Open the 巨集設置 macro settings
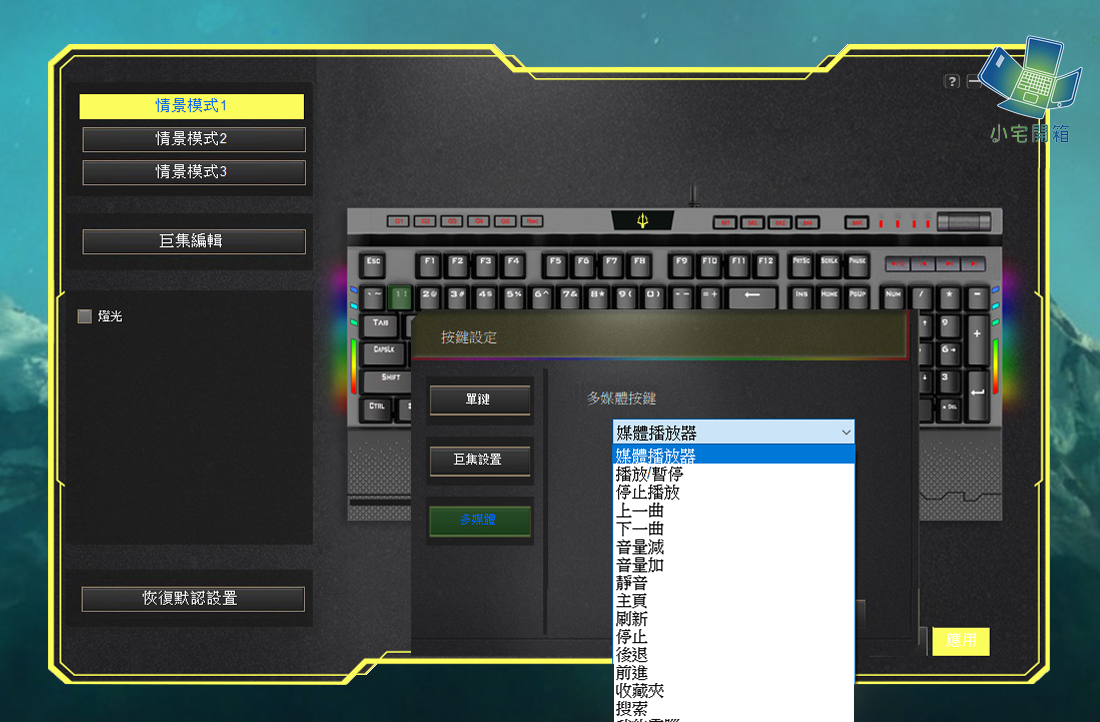 pyautogui.click(x=480, y=460)
